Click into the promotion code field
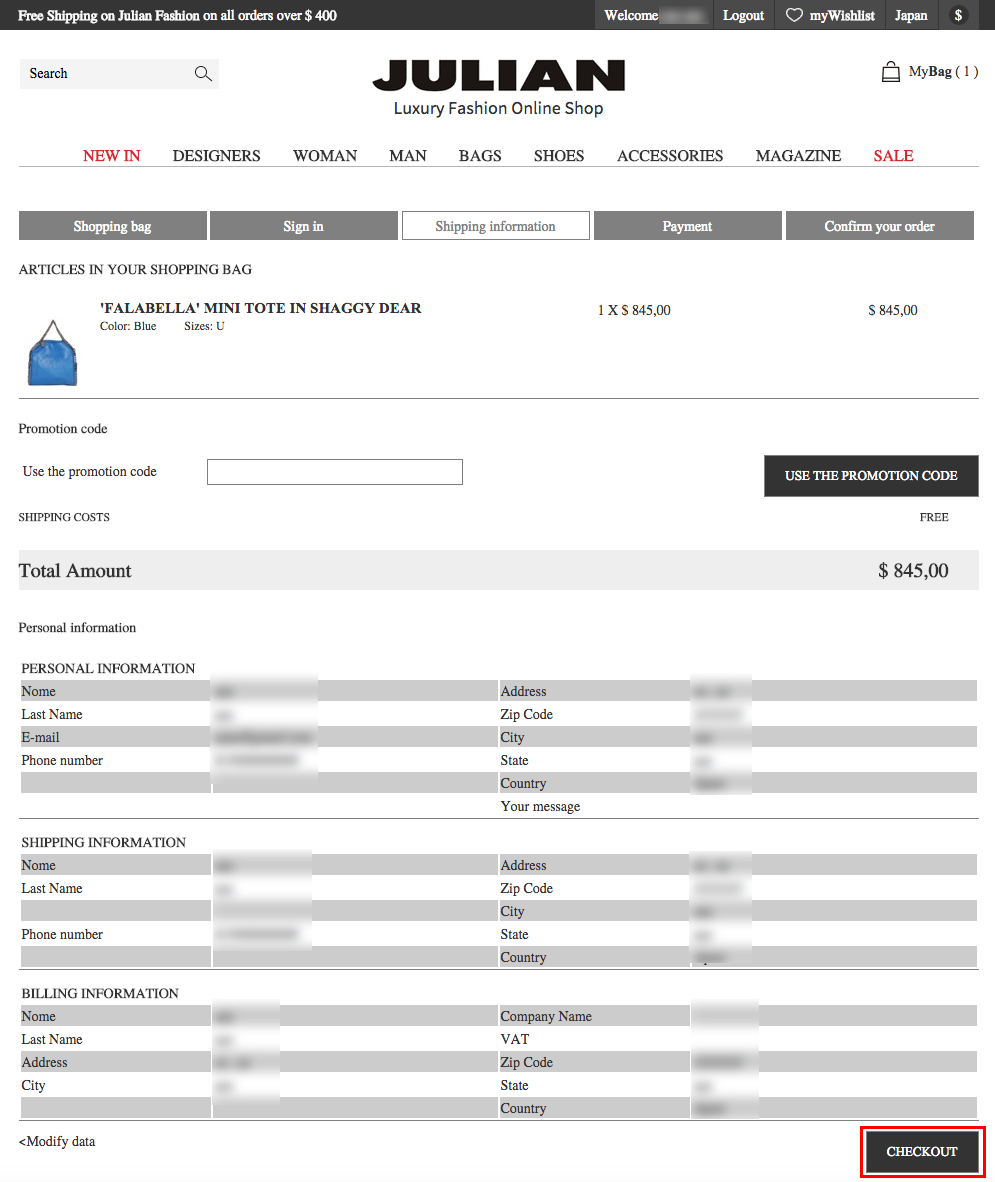The image size is (995, 1182). [x=335, y=472]
